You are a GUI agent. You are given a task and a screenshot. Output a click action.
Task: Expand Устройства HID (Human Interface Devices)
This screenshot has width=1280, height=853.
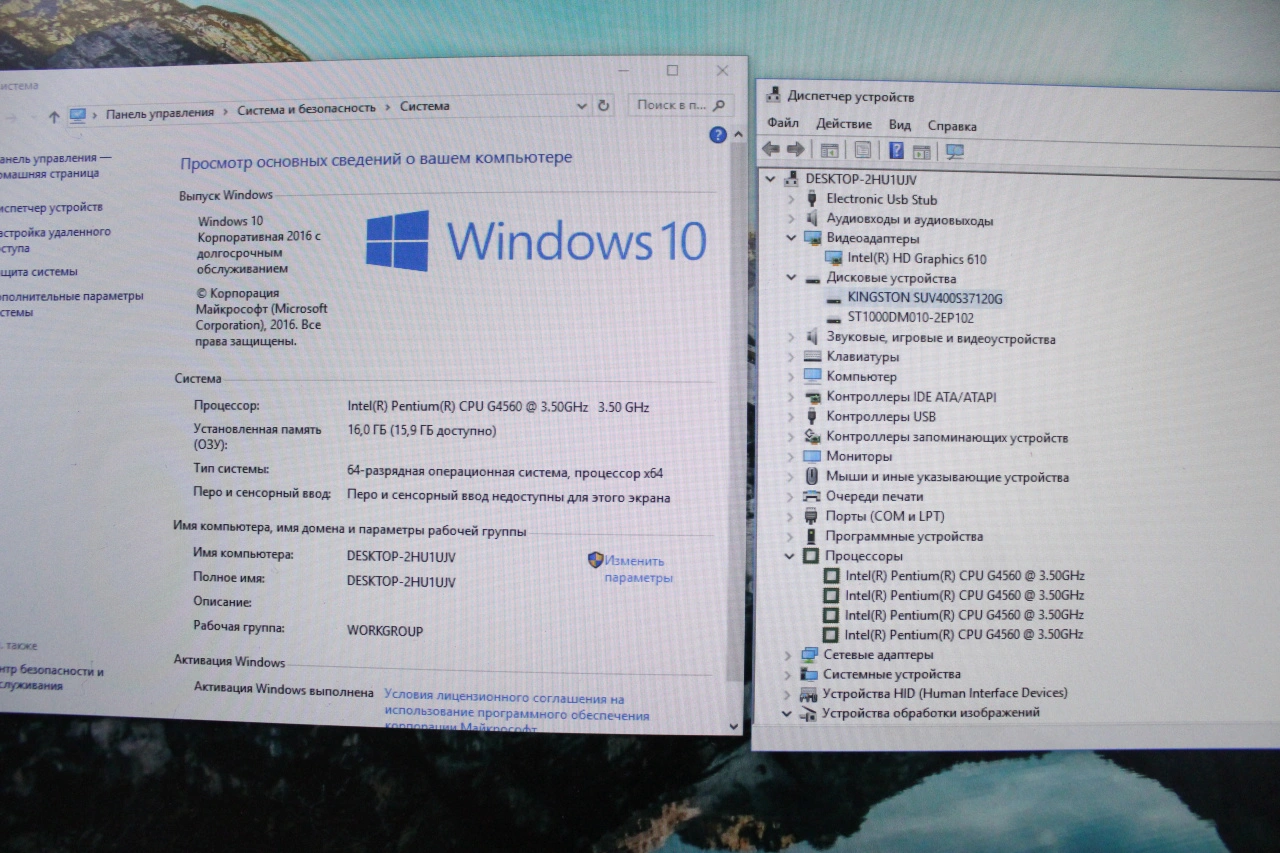click(789, 693)
